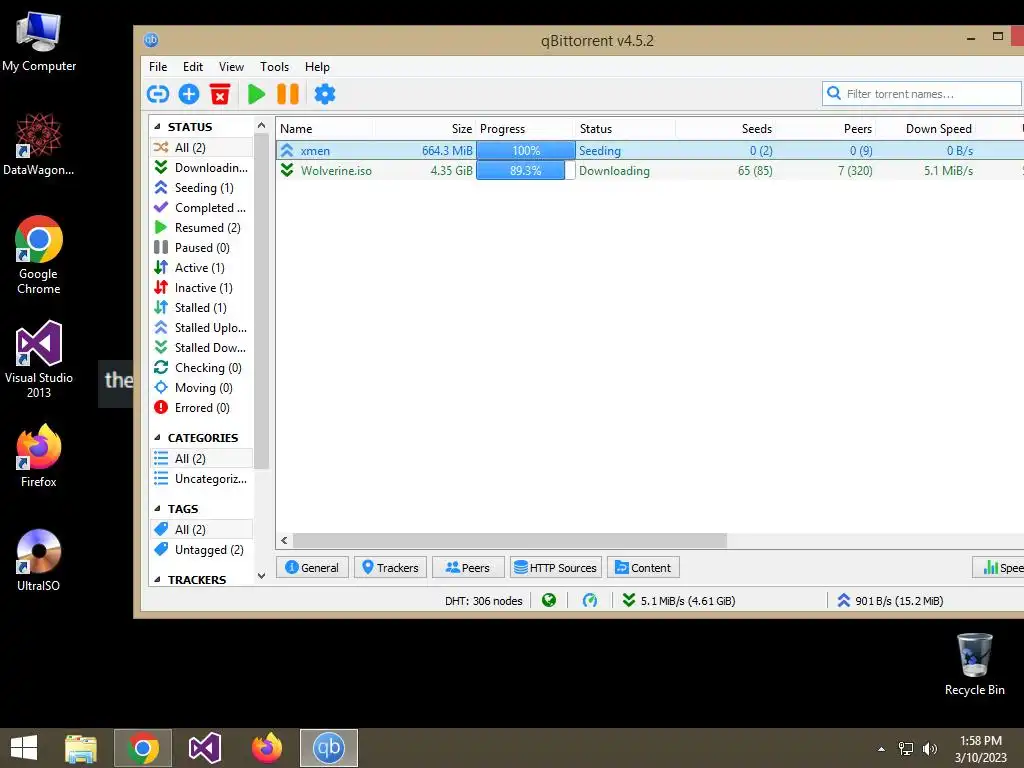Click the green Resume play icon
Viewport: 1024px width, 768px height.
[x=256, y=94]
